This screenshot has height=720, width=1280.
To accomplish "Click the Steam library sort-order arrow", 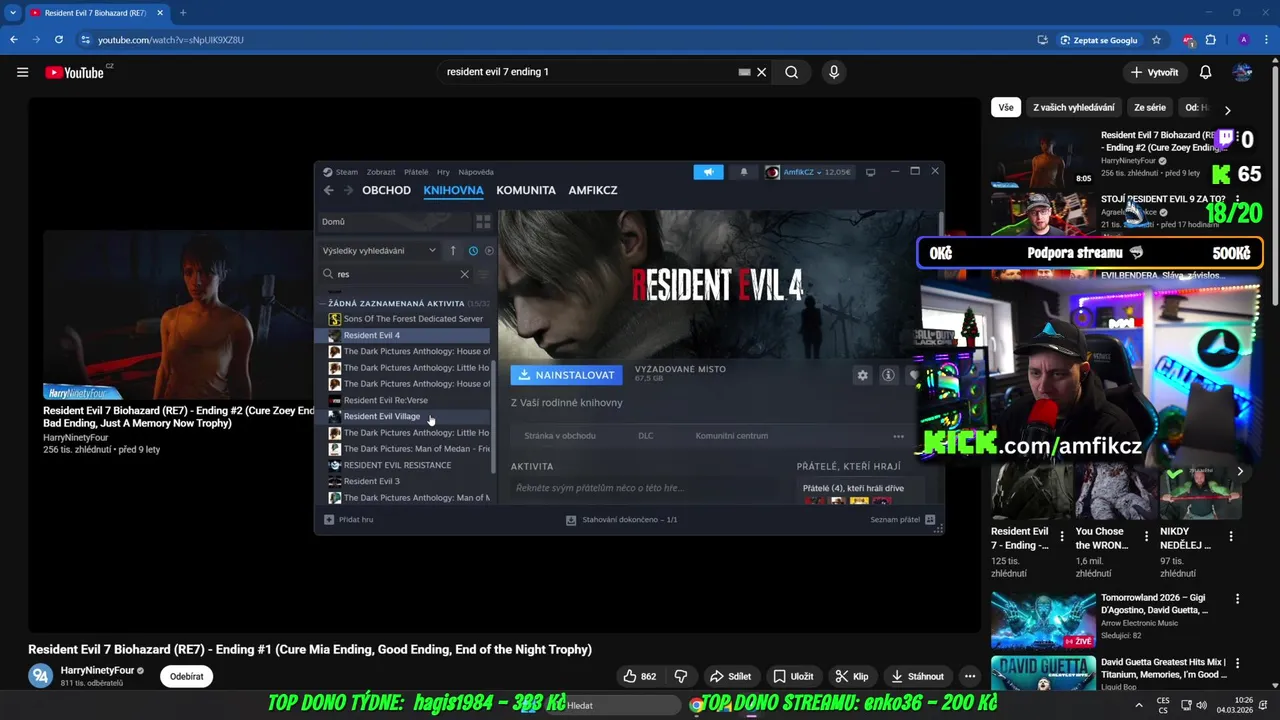I will 452,251.
